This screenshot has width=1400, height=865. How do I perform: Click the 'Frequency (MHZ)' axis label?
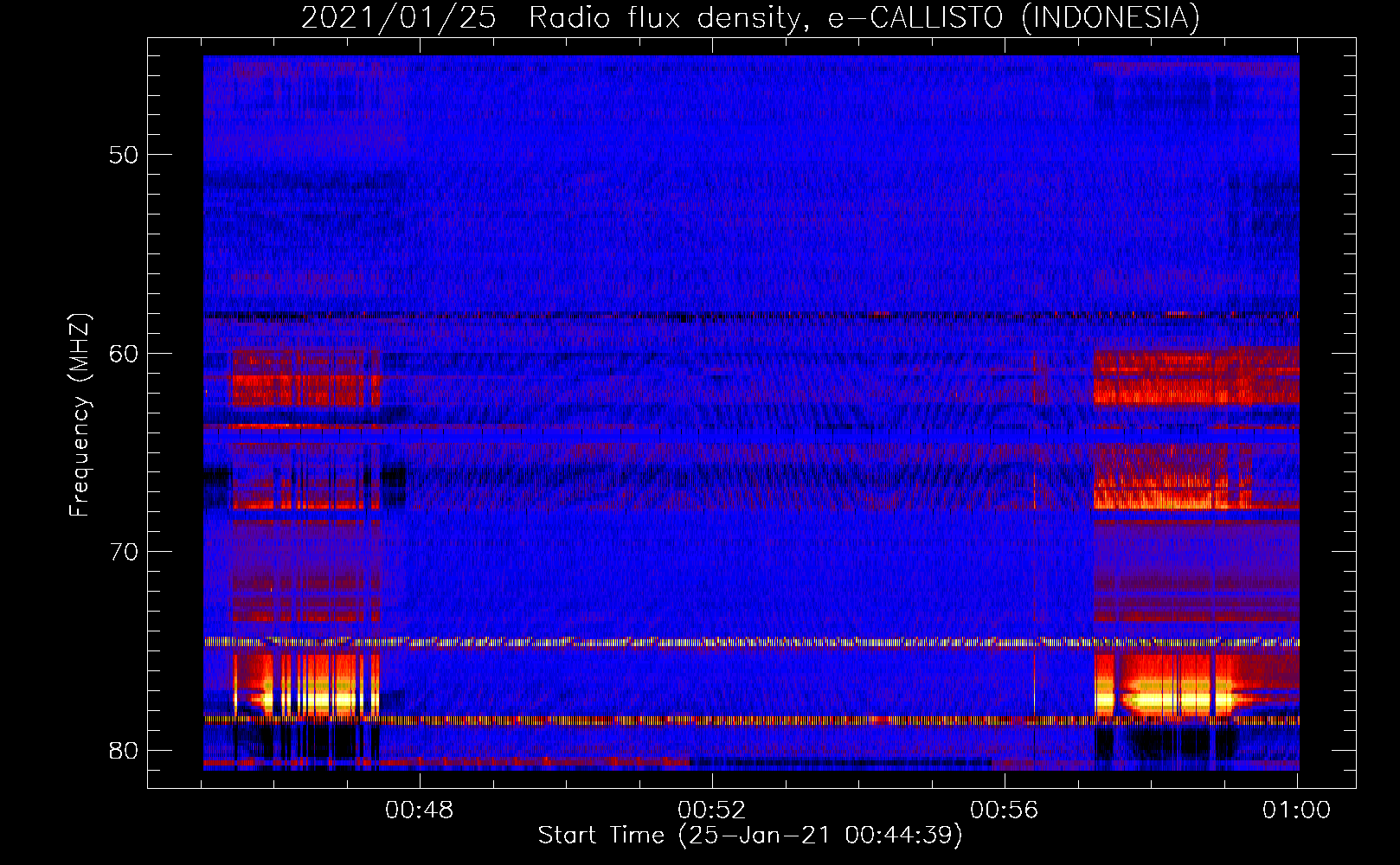[79, 415]
